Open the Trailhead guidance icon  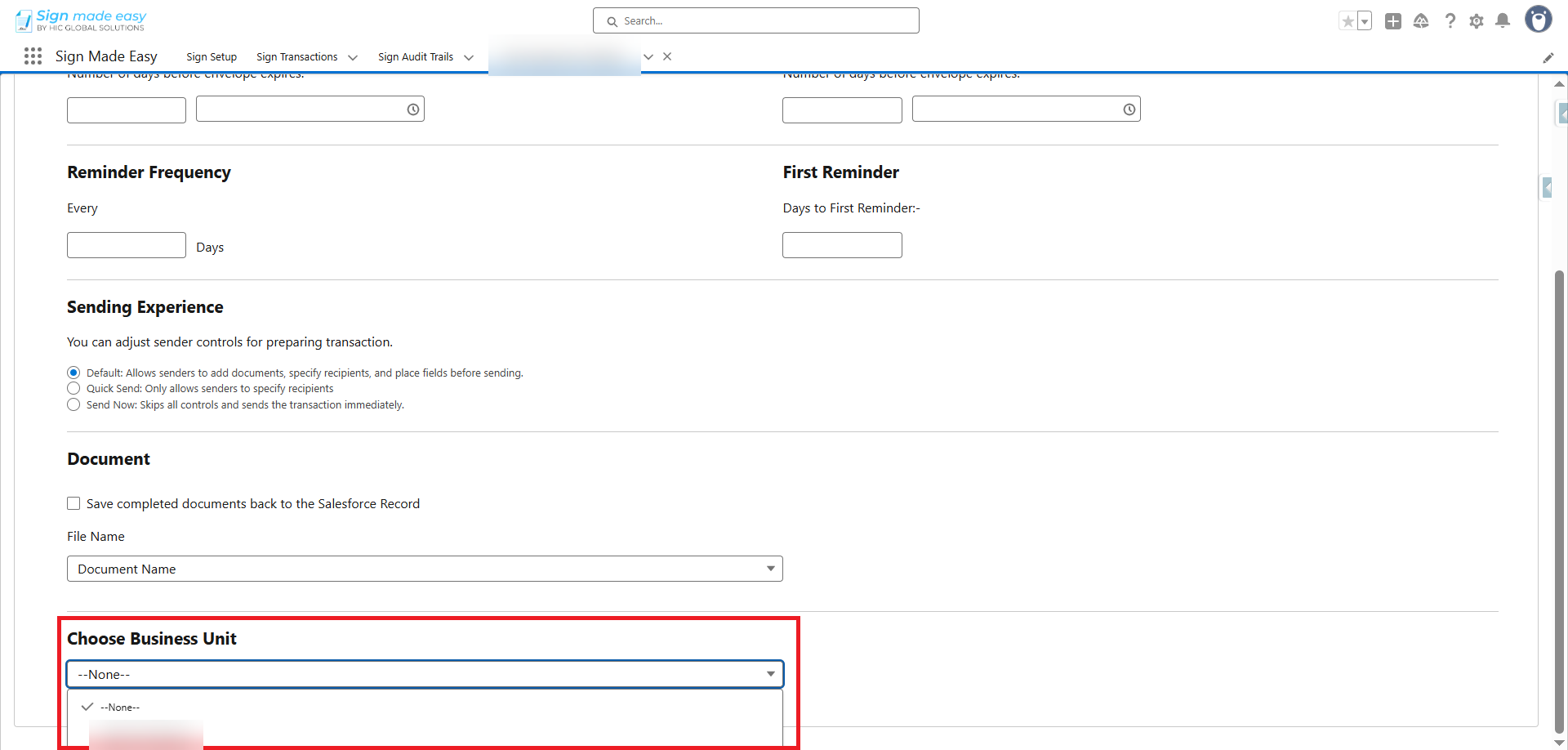coord(1421,21)
